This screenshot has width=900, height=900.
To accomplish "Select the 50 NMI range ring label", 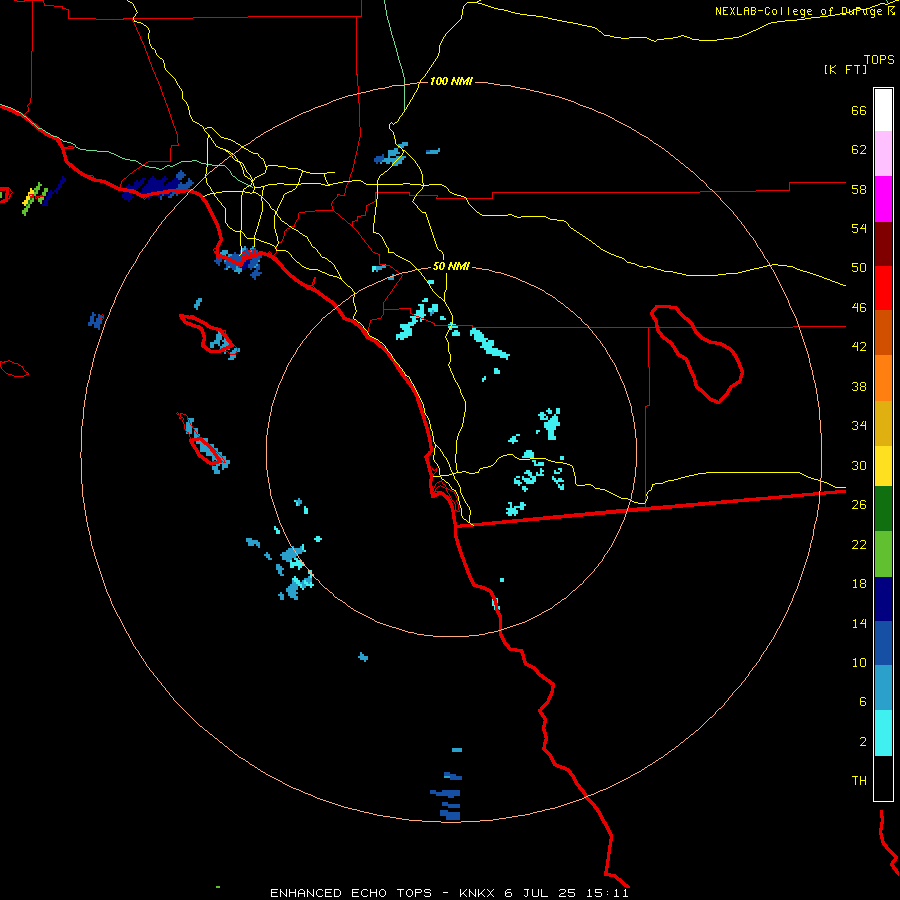I will pos(451,266).
